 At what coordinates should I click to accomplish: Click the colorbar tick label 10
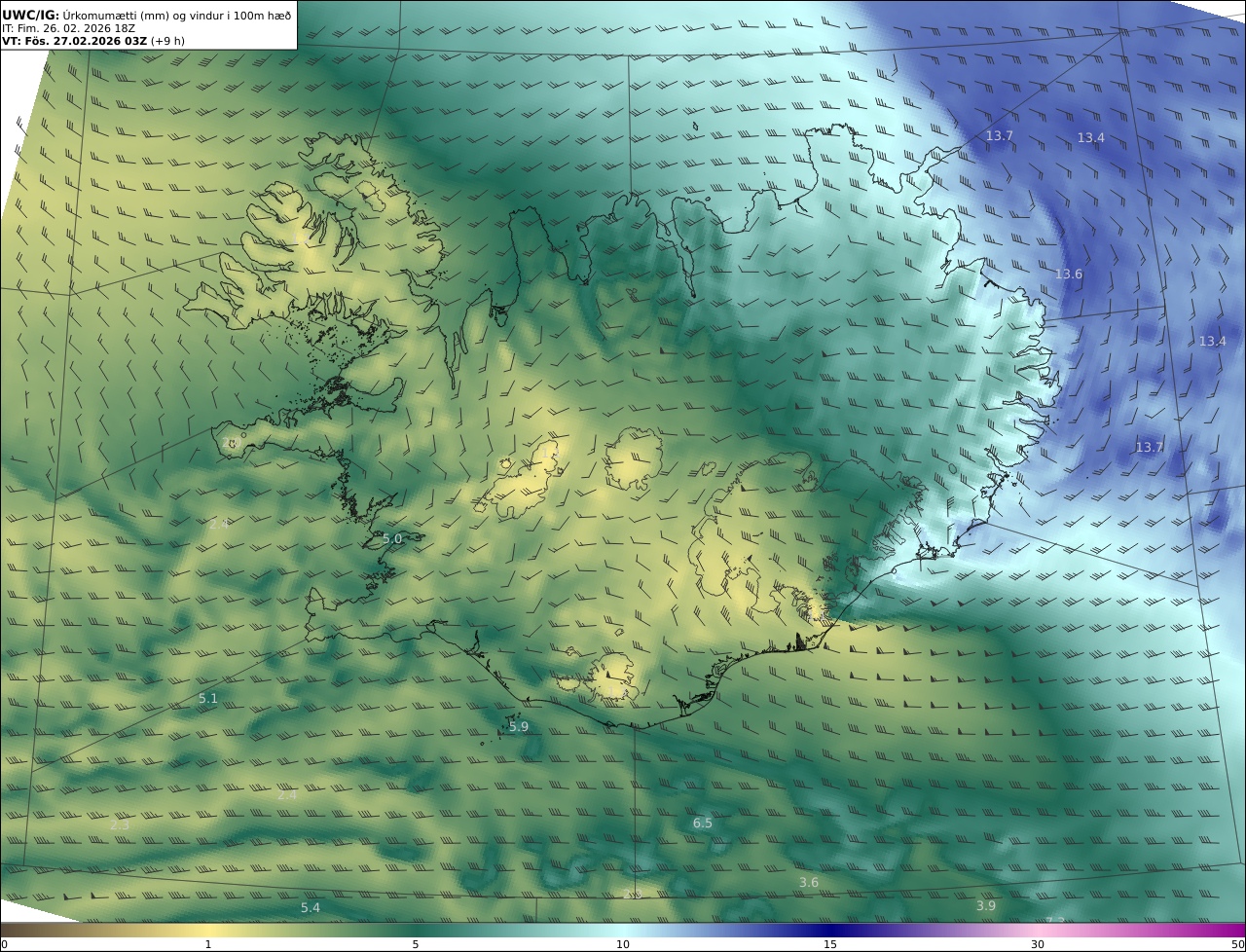[623, 944]
